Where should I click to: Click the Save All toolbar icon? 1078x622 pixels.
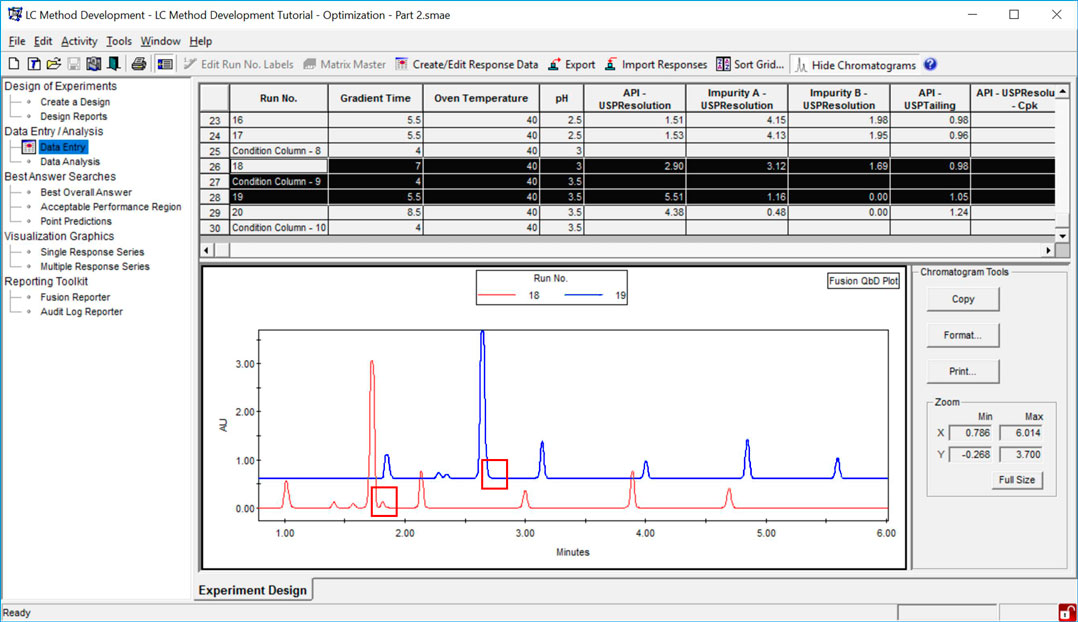94,64
